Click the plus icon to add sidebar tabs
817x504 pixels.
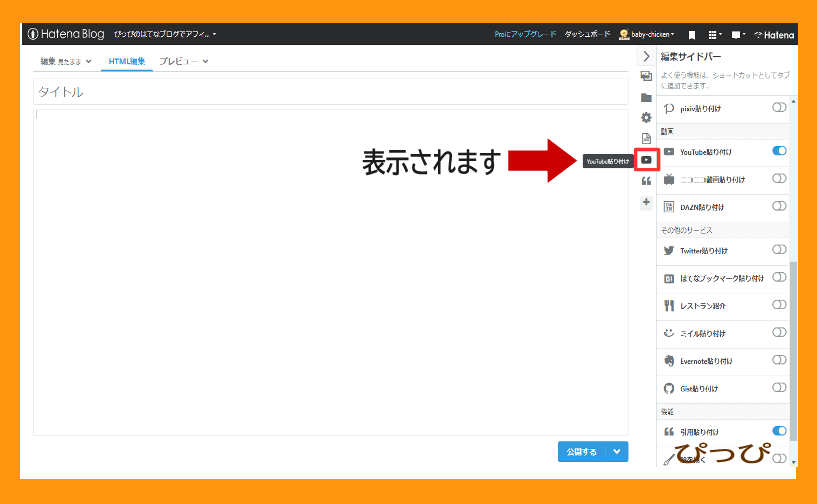[646, 202]
